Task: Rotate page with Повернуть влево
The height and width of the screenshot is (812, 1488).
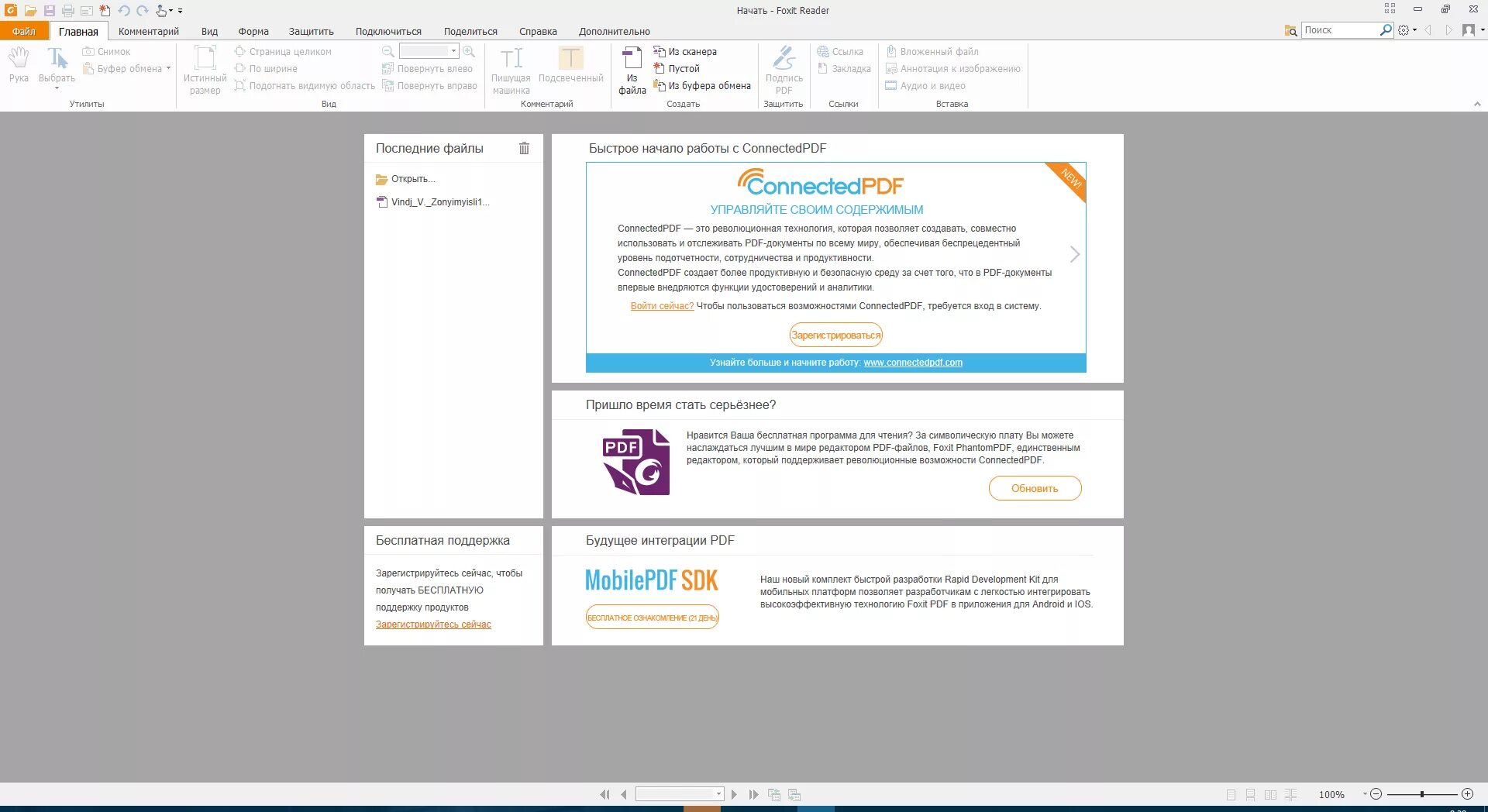Action: coord(427,69)
